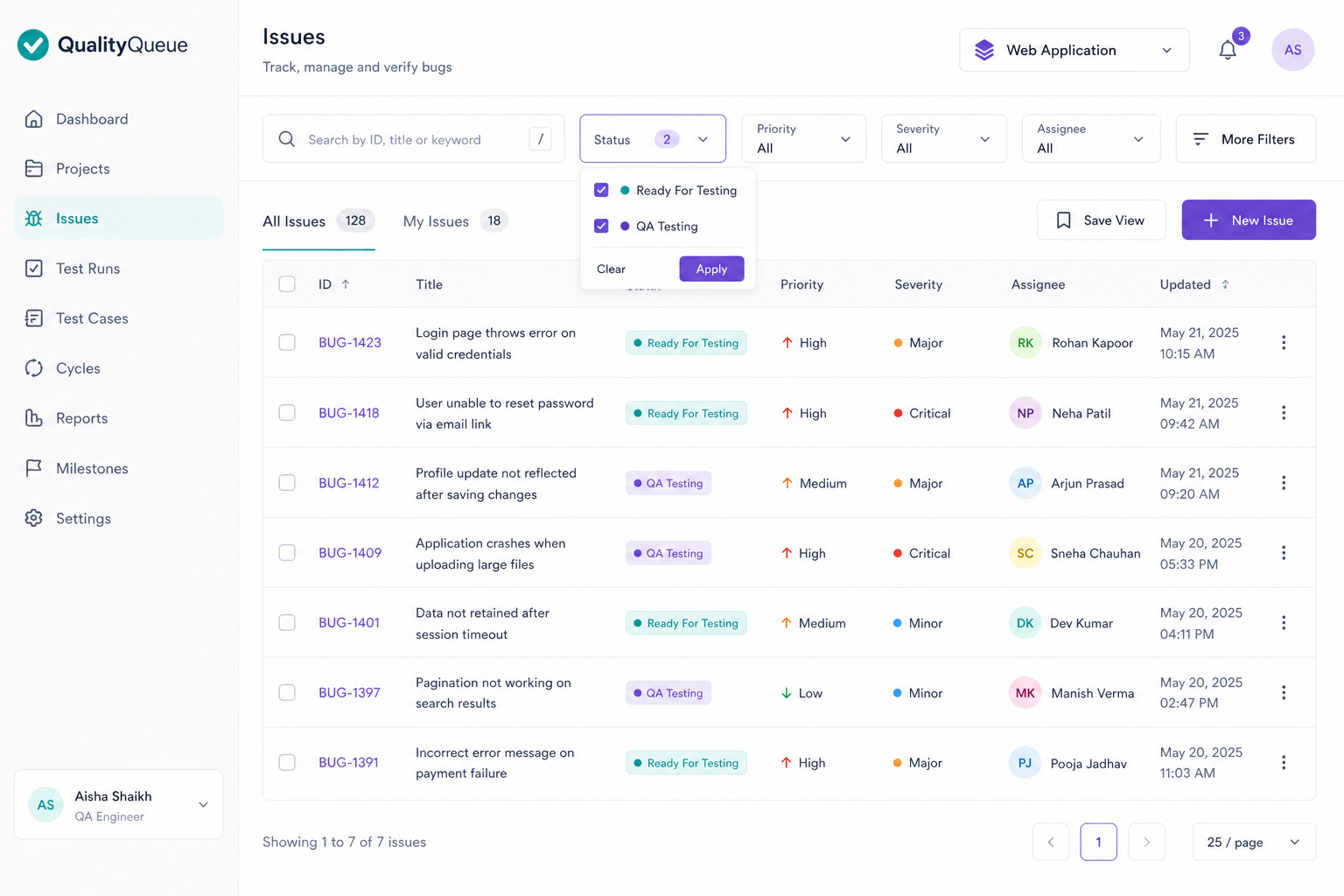Open row menu for BUG-1423
The height and width of the screenshot is (896, 1344).
point(1284,343)
